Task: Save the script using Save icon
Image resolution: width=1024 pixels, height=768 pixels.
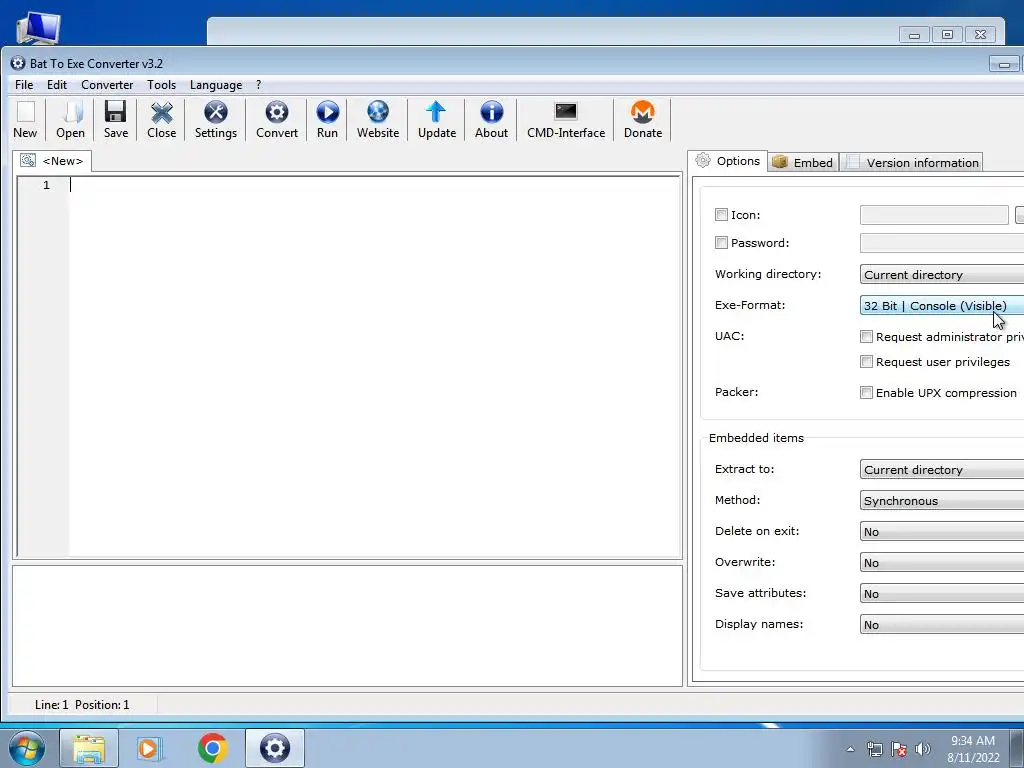Action: coord(116,120)
